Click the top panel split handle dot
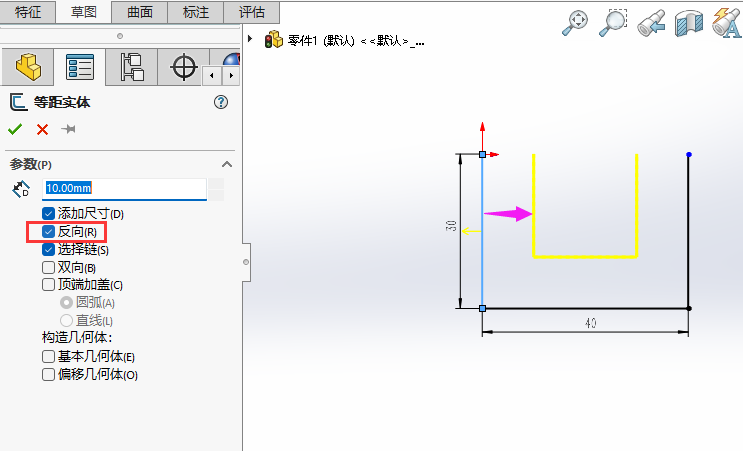 [x=120, y=36]
